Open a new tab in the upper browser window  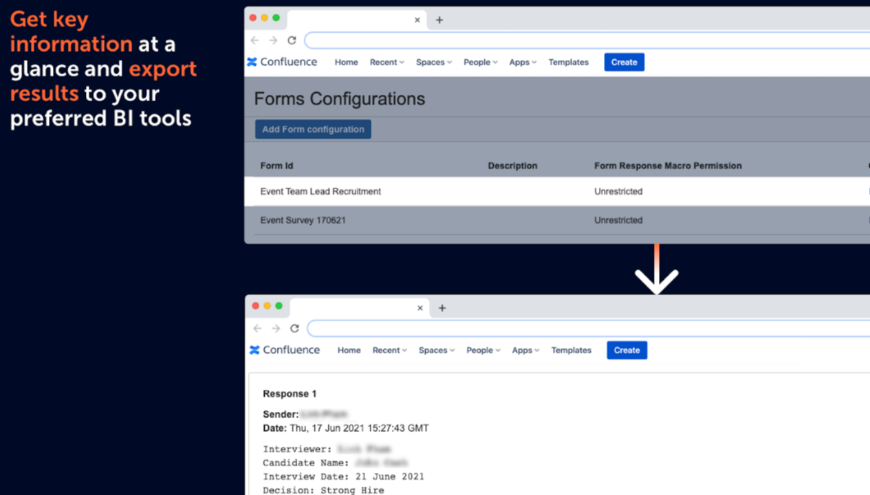[439, 20]
